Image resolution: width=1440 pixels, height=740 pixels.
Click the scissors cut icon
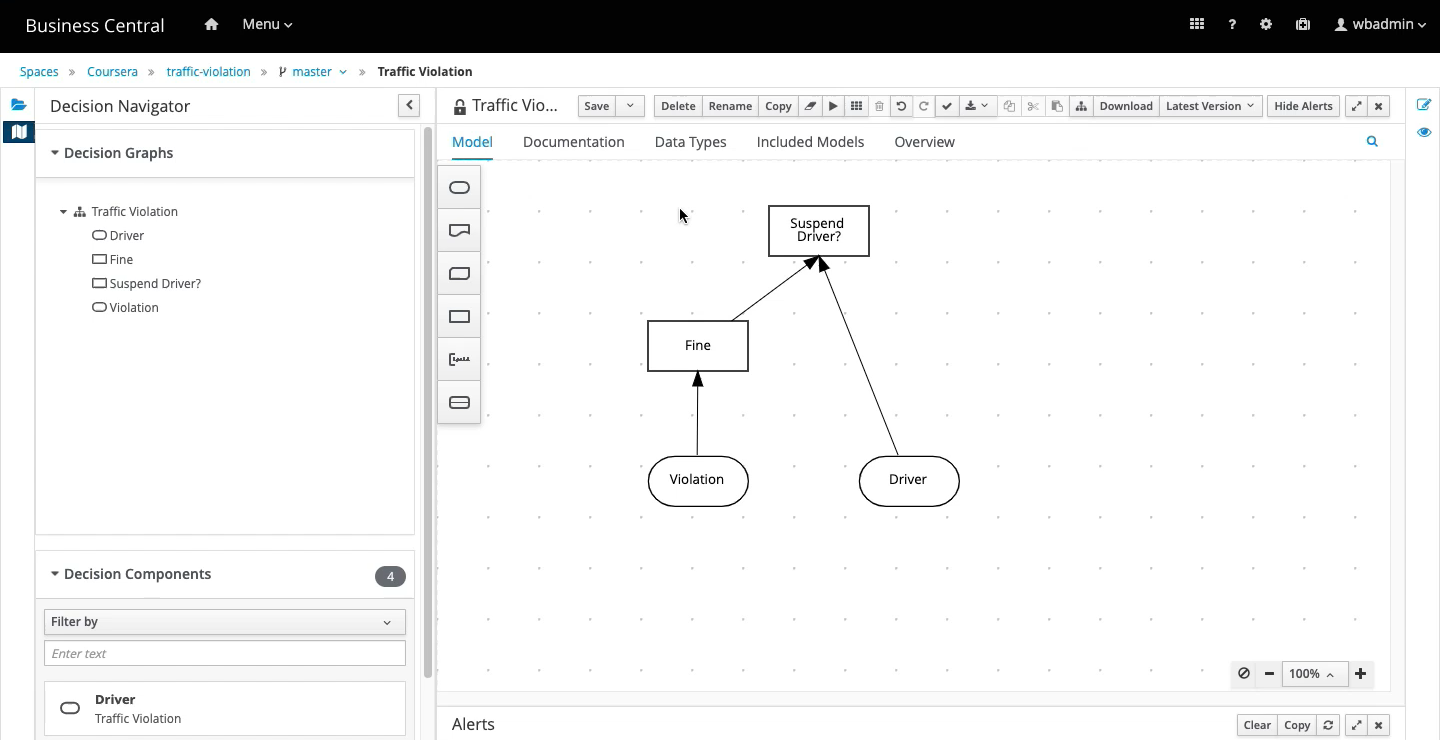[x=1033, y=106]
